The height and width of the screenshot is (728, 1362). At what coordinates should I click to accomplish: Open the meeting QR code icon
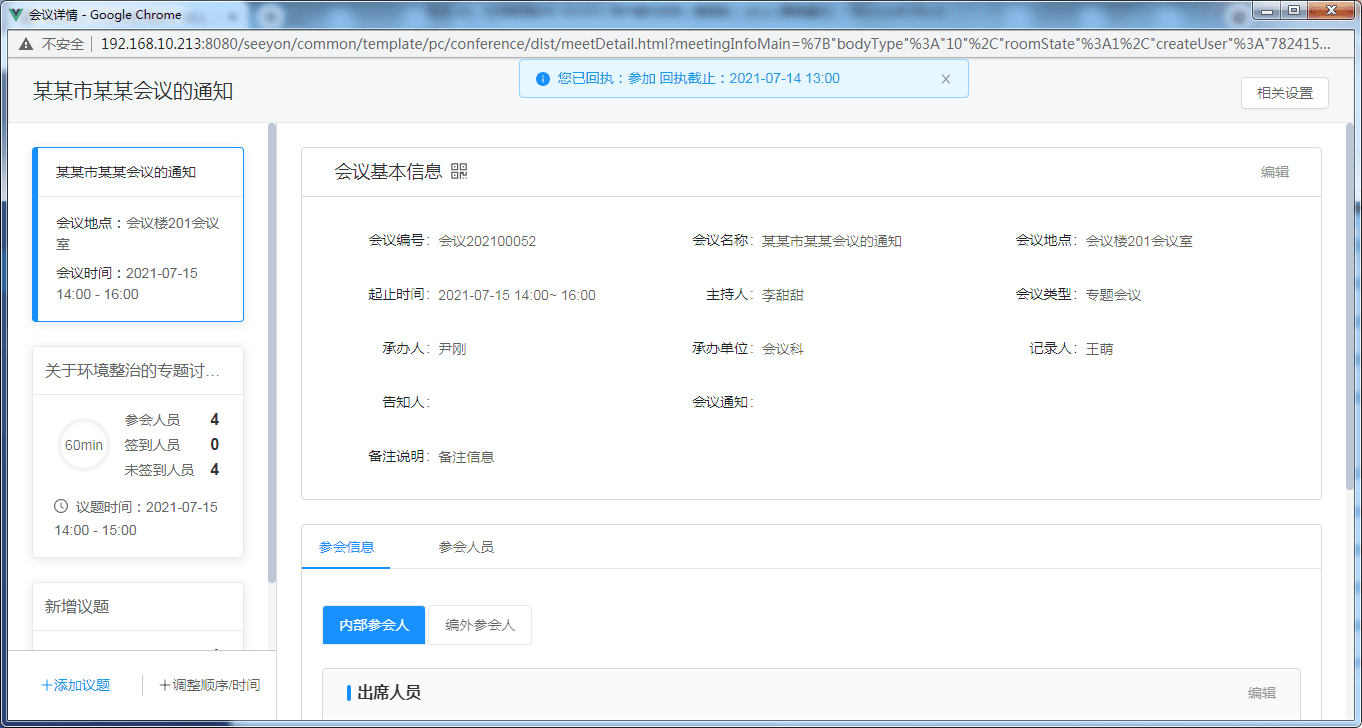click(x=459, y=172)
